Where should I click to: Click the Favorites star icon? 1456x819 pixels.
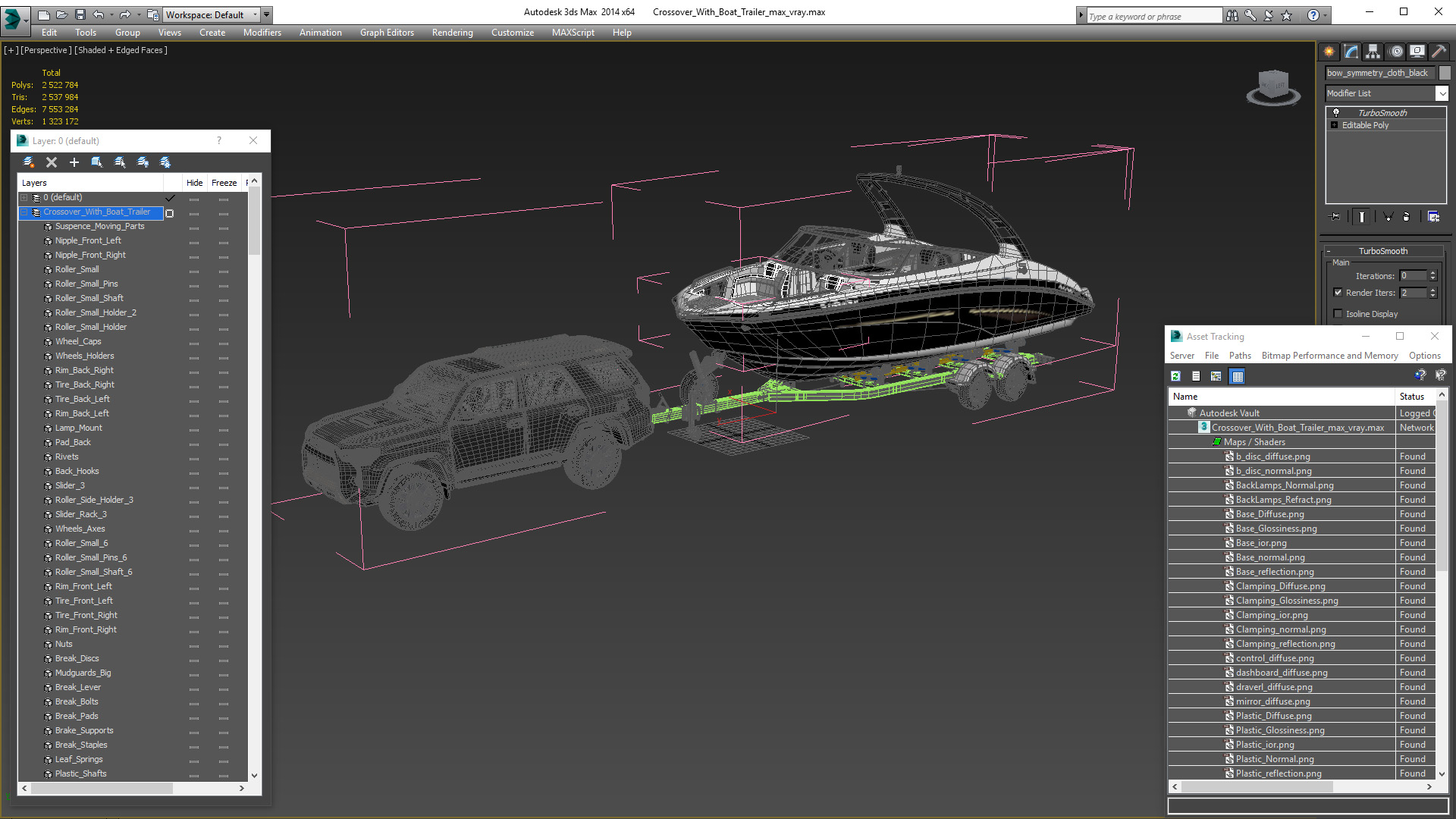pos(1287,15)
